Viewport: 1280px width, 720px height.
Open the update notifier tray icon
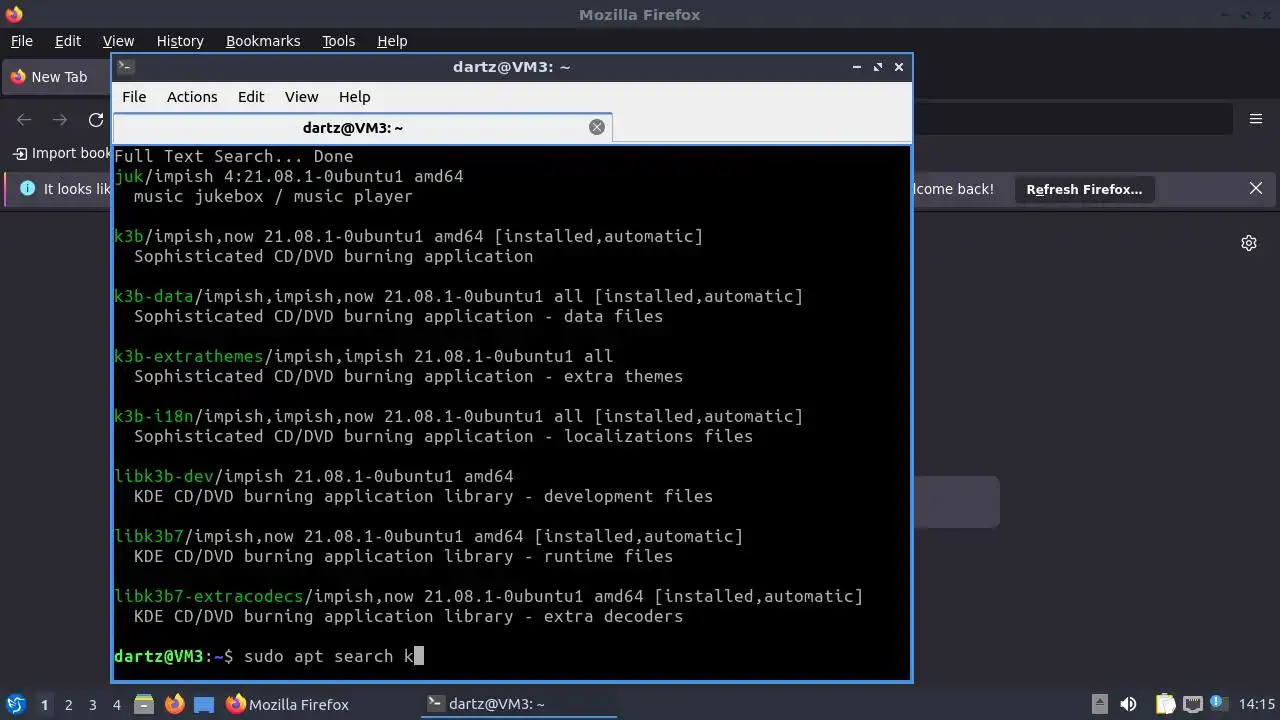[1218, 704]
